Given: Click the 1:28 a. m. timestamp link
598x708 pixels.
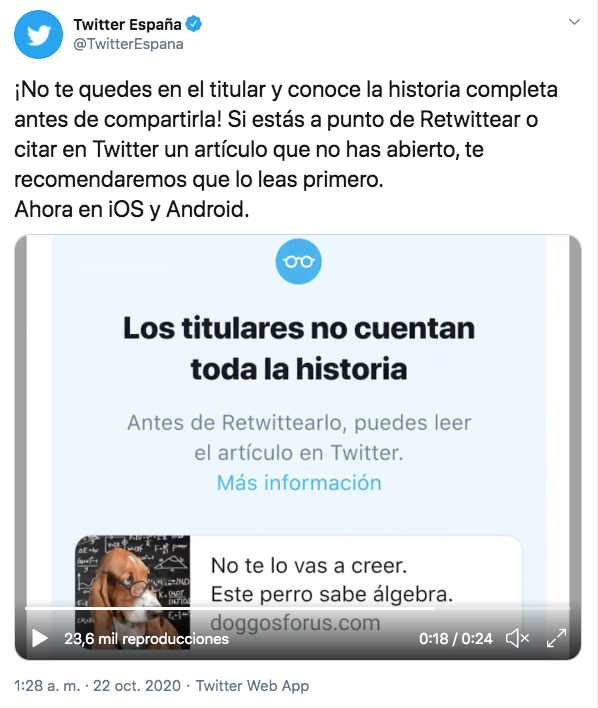Looking at the screenshot, I should 47,685.
